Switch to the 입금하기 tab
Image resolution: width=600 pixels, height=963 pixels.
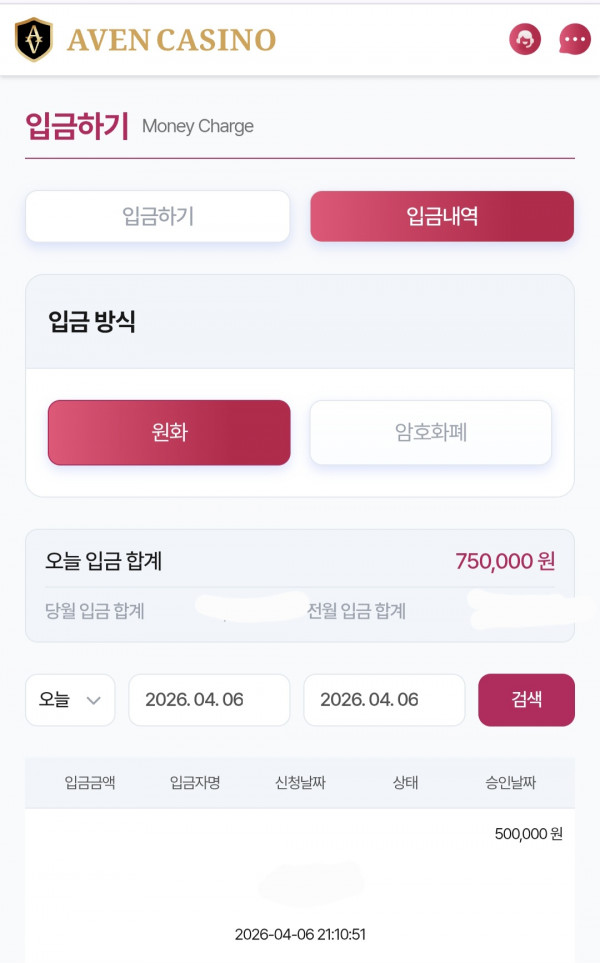[157, 216]
